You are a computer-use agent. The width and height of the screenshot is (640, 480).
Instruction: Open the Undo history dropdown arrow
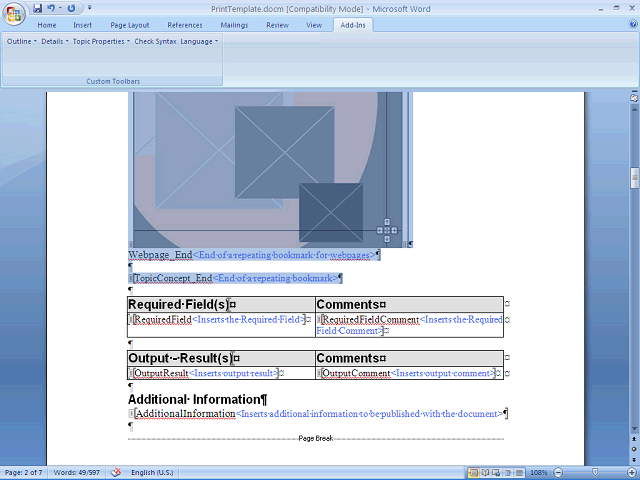coord(60,8)
